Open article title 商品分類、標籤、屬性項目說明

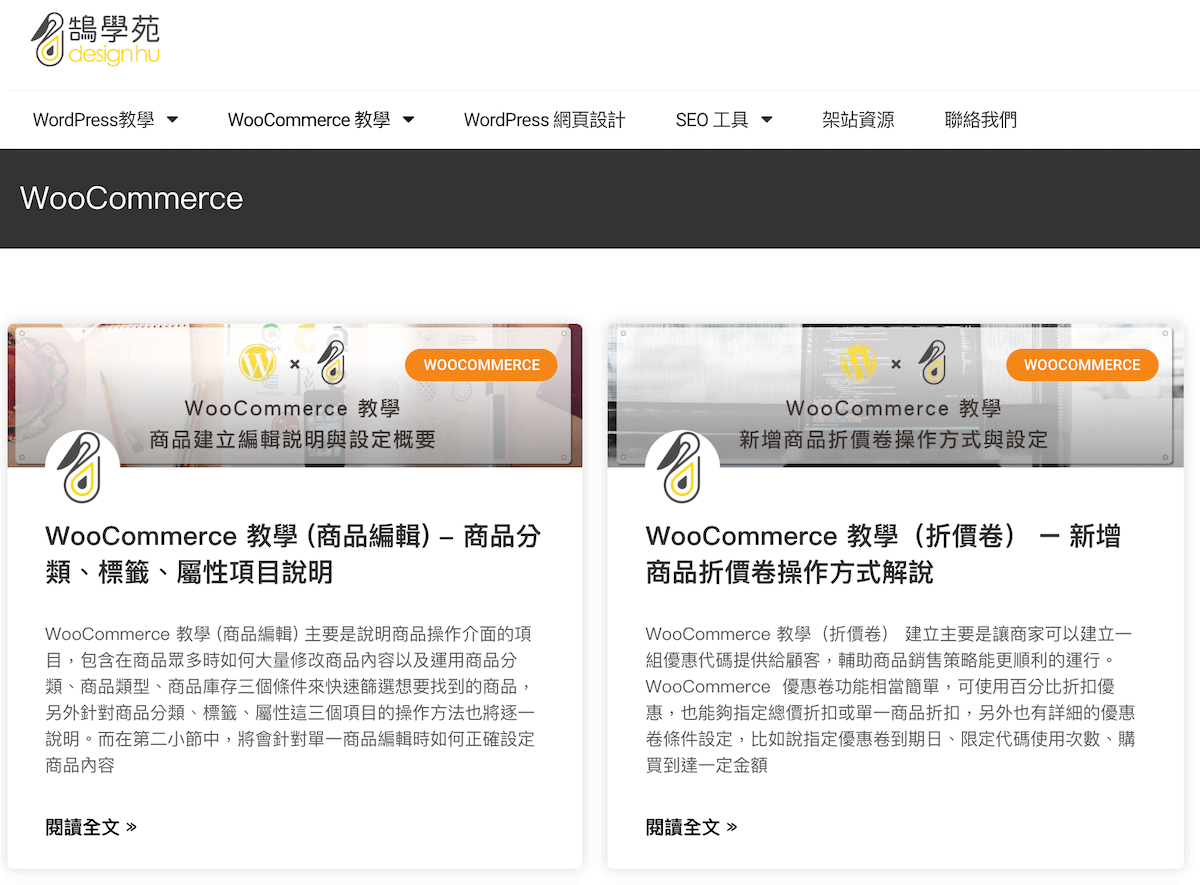point(293,554)
